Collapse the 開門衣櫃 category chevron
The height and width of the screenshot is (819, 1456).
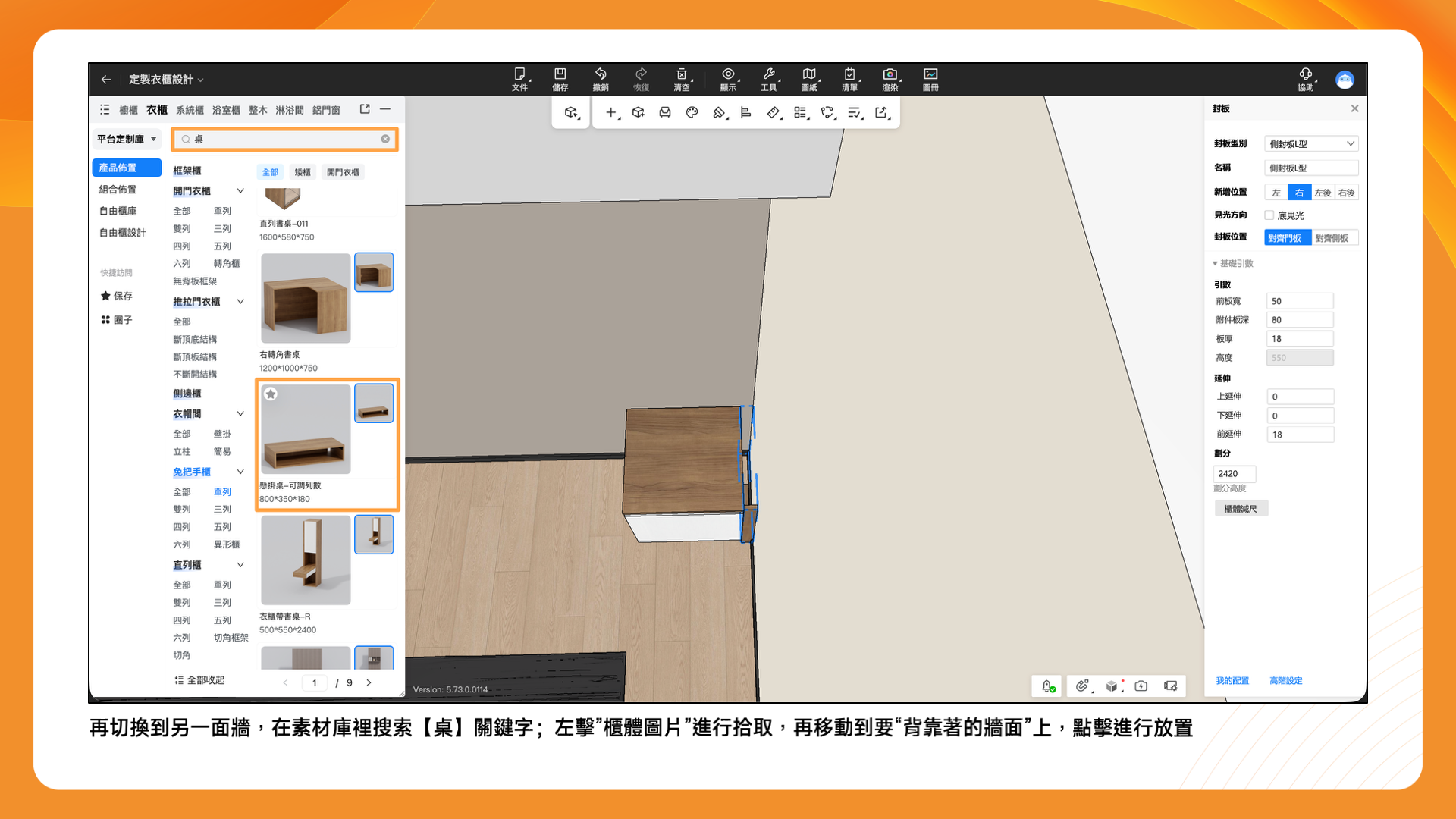pos(240,191)
